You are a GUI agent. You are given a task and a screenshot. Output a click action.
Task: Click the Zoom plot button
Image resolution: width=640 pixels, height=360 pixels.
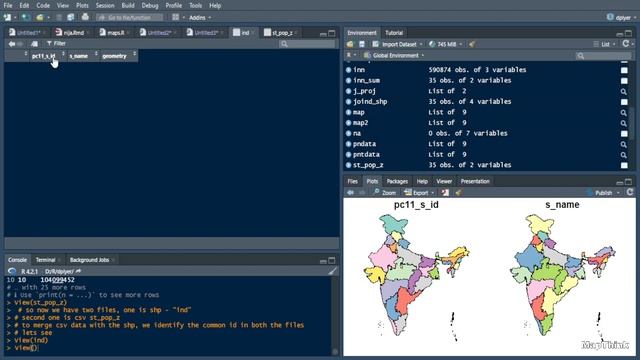pyautogui.click(x=385, y=193)
